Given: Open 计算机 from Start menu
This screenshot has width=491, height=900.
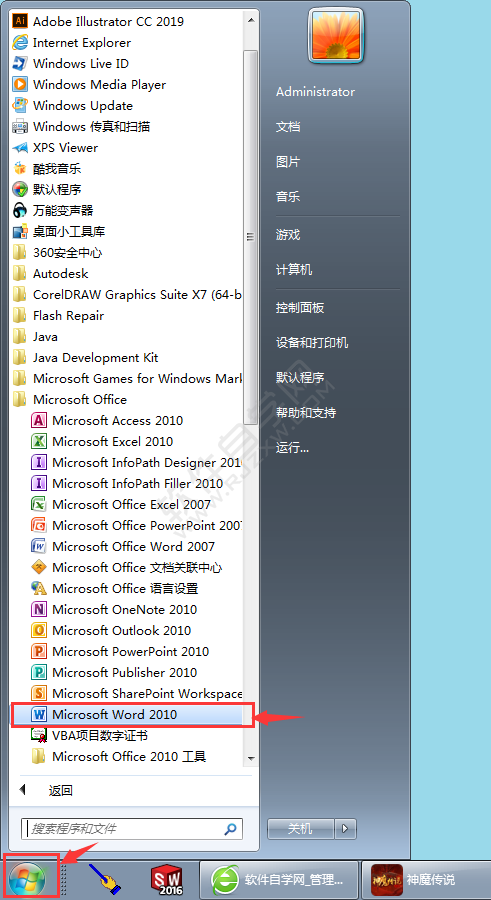Looking at the screenshot, I should (294, 270).
